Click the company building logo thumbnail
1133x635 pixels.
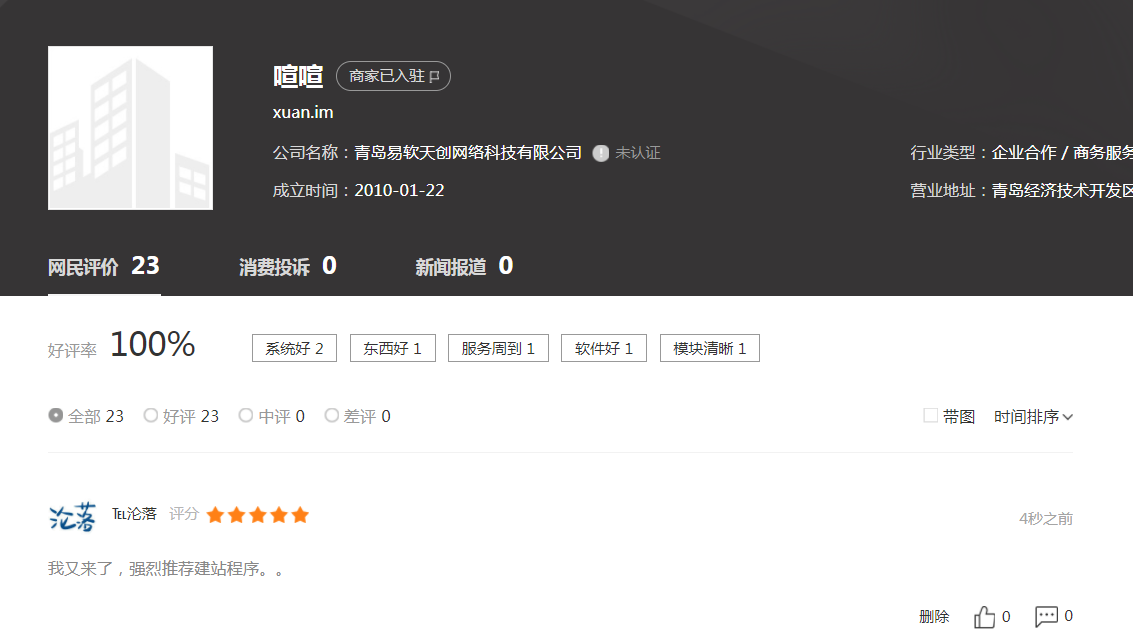coord(130,128)
